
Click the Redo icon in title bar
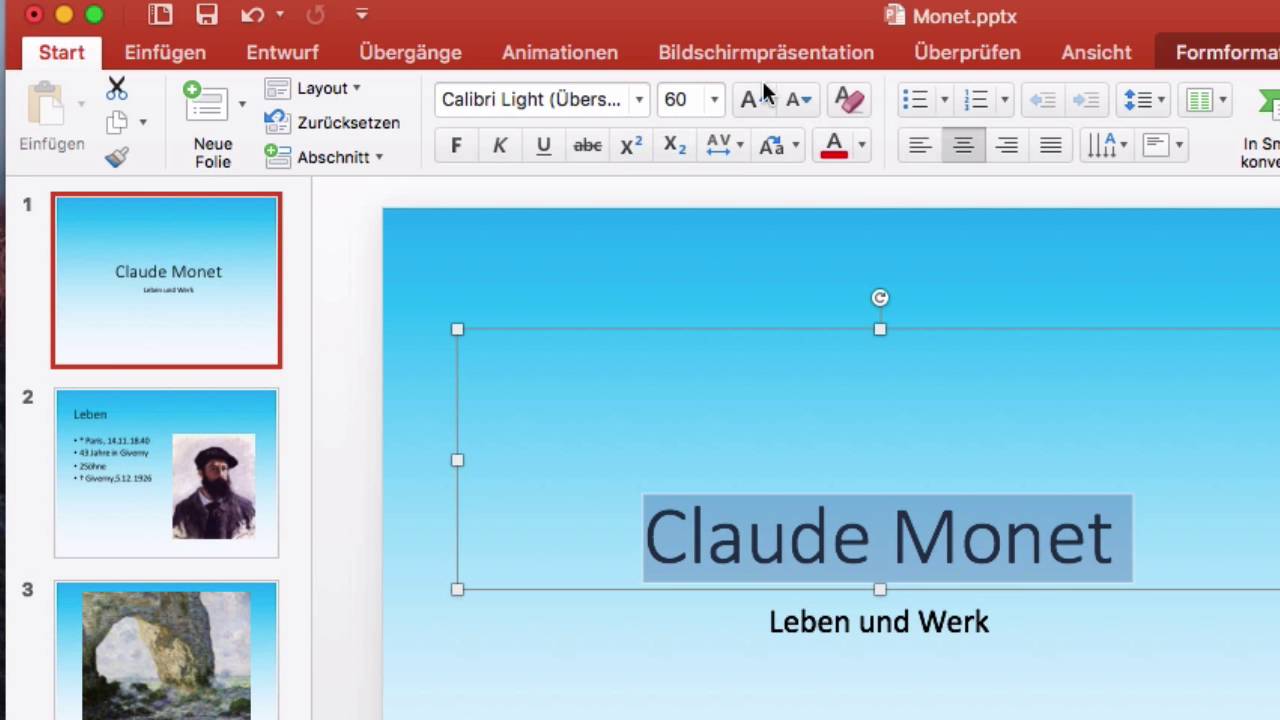315,15
